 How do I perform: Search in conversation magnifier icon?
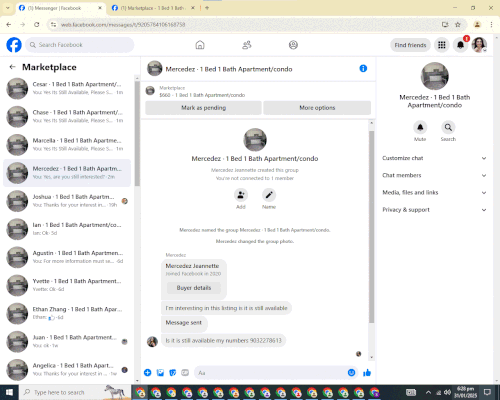(448, 127)
